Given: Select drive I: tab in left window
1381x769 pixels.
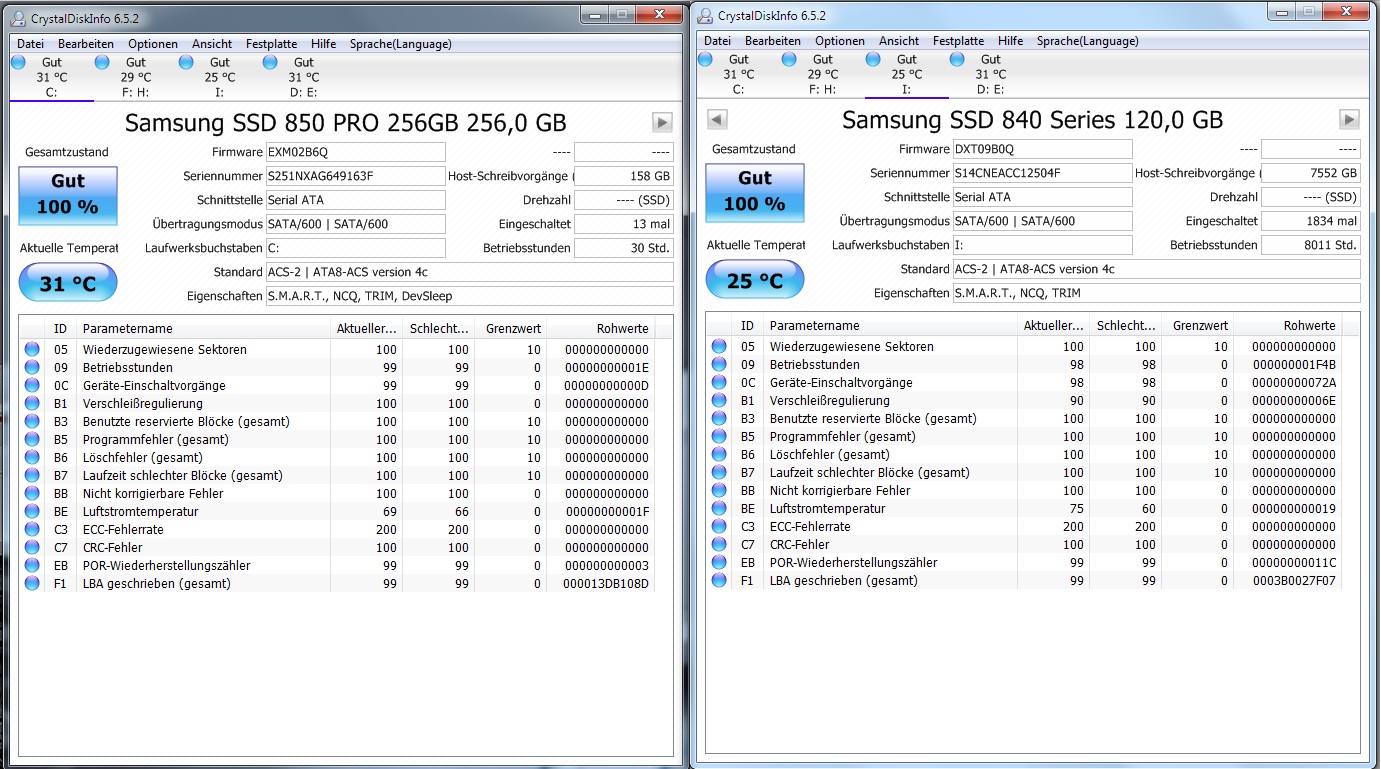Looking at the screenshot, I should click(220, 77).
